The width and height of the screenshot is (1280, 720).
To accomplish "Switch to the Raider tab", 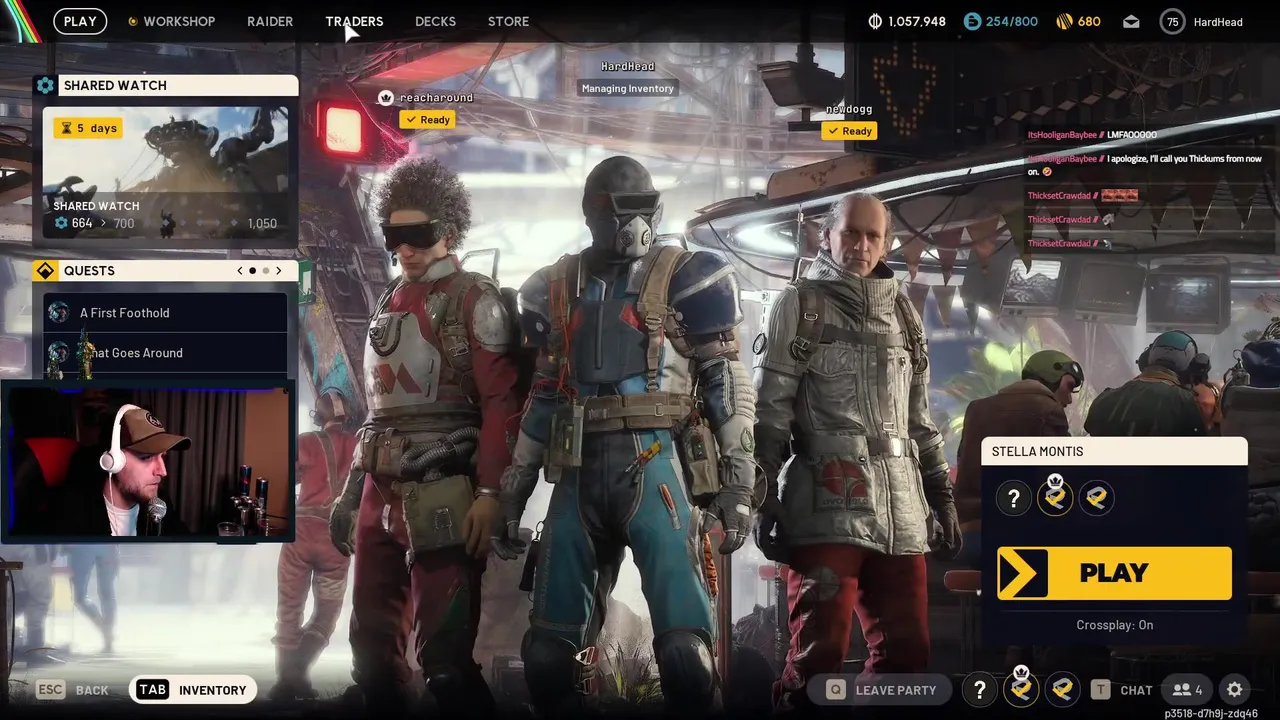I will (x=270, y=21).
